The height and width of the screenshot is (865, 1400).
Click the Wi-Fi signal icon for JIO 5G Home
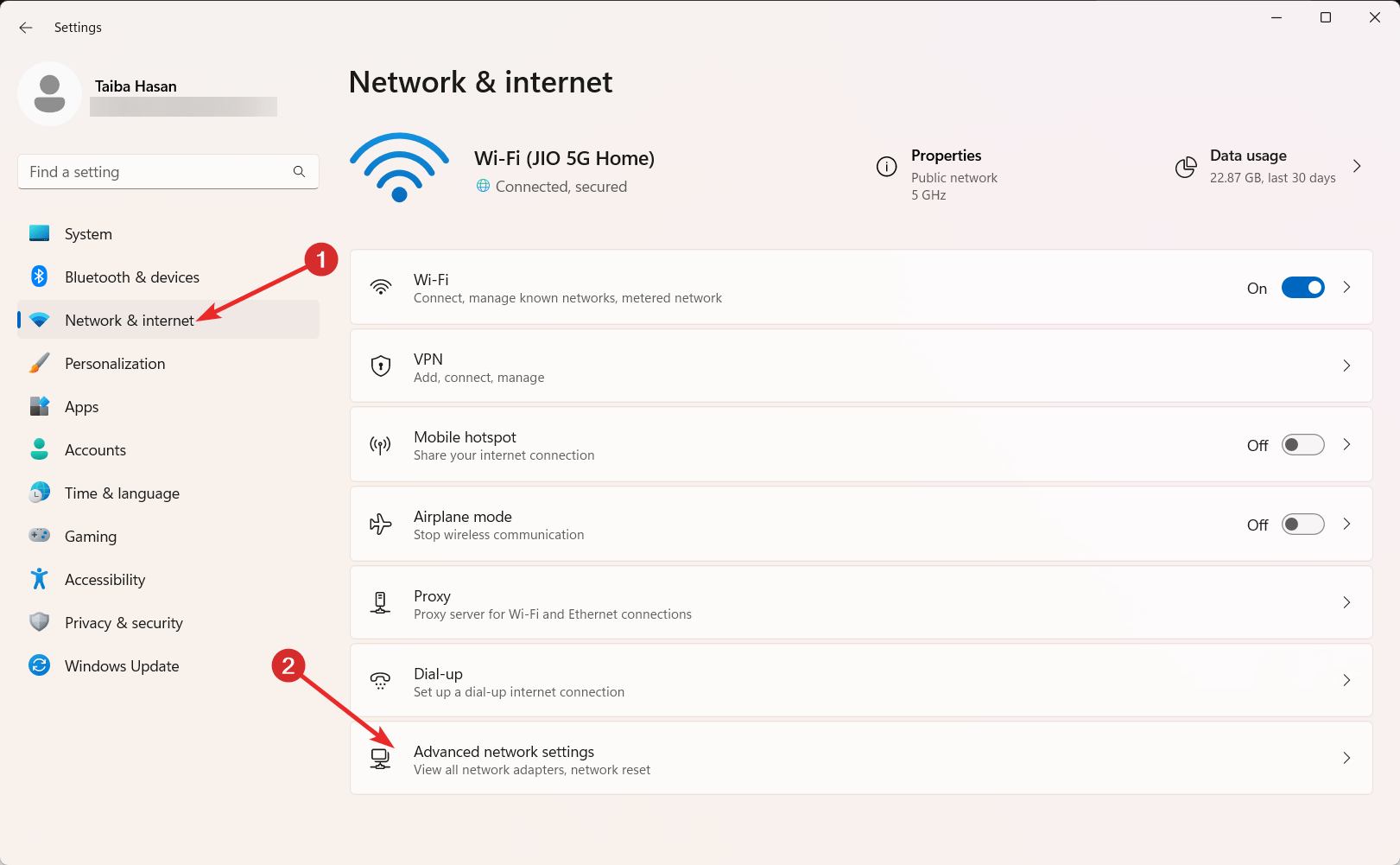tap(398, 166)
